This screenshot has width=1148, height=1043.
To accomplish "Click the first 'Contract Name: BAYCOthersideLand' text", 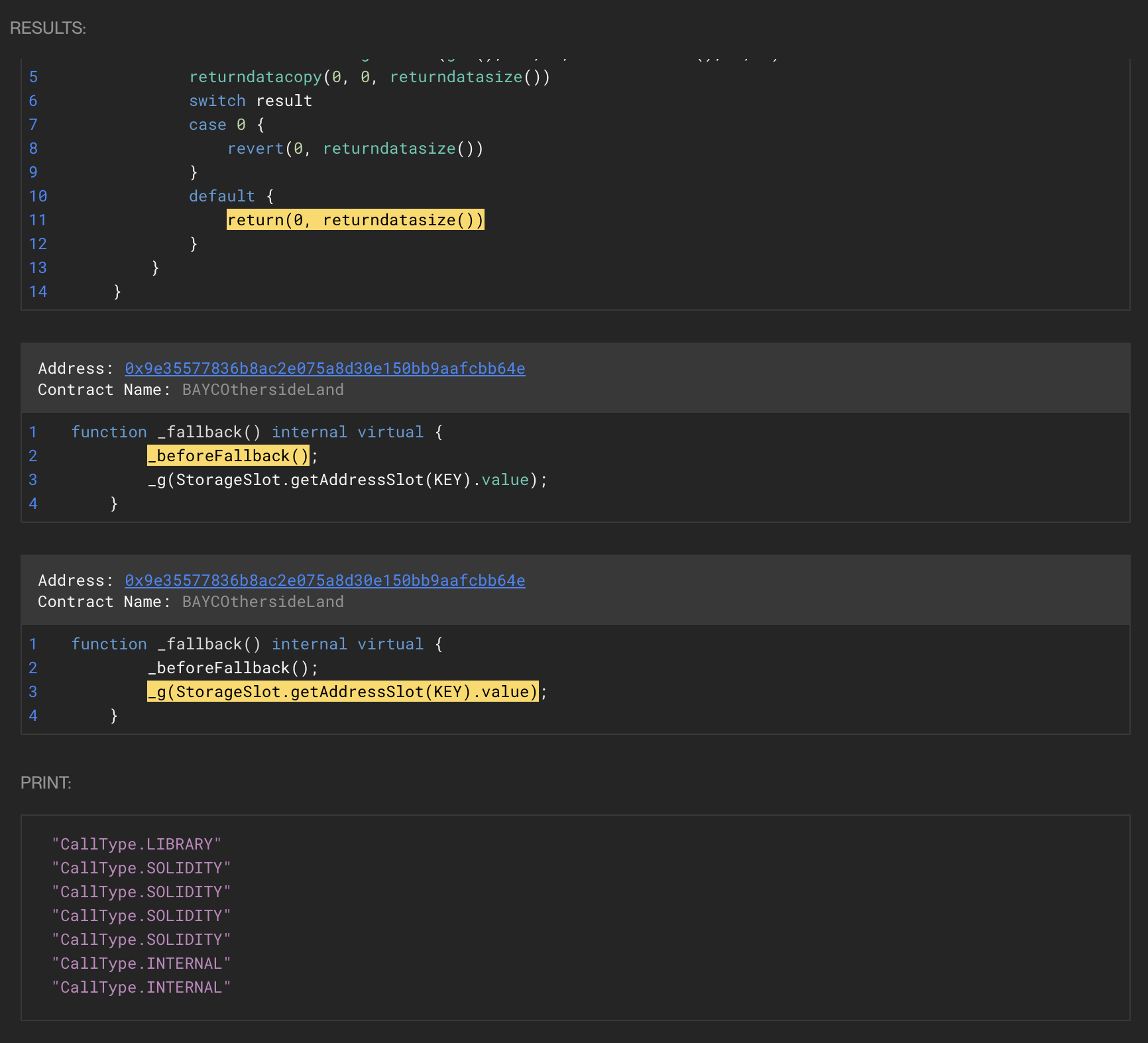I will coord(191,390).
